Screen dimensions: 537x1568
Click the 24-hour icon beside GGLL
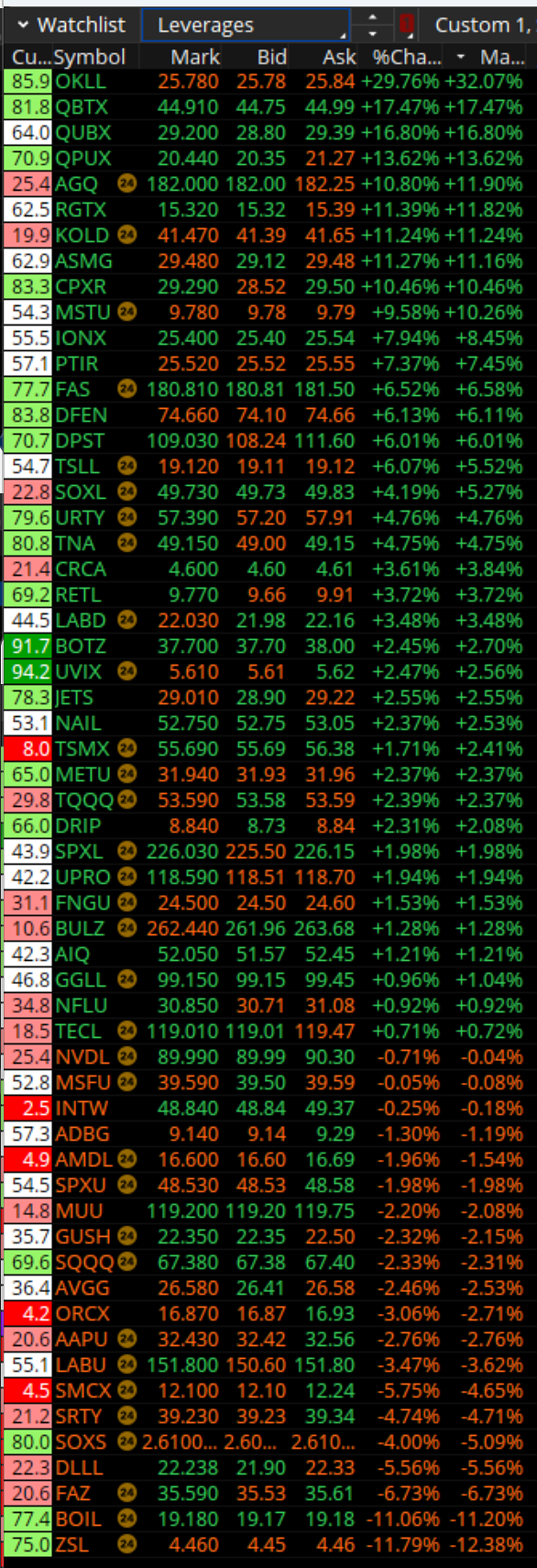(126, 979)
